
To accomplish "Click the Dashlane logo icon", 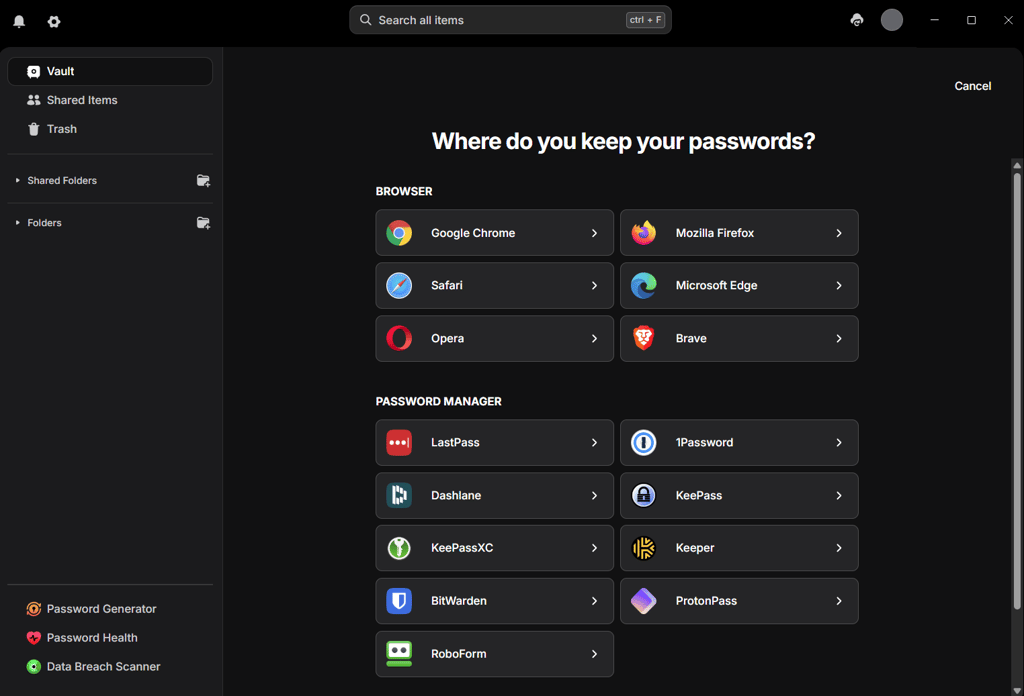I will tap(399, 496).
